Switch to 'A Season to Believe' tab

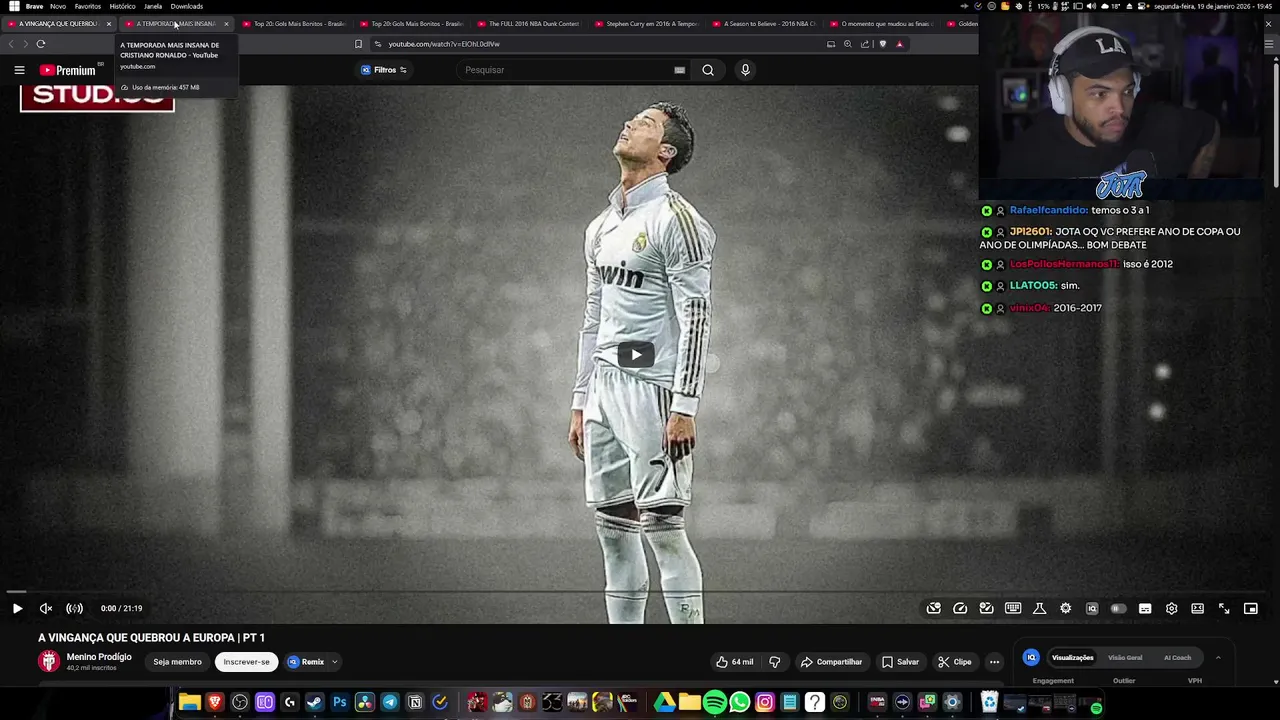coord(763,24)
